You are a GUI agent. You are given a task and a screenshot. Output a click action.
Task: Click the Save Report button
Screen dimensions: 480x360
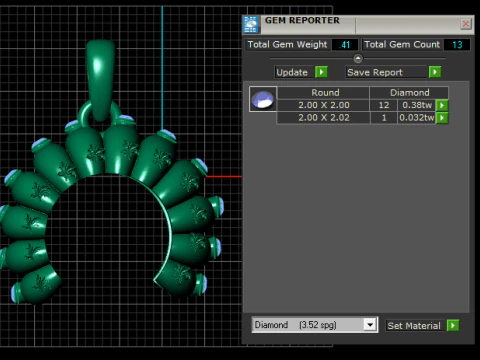386,72
